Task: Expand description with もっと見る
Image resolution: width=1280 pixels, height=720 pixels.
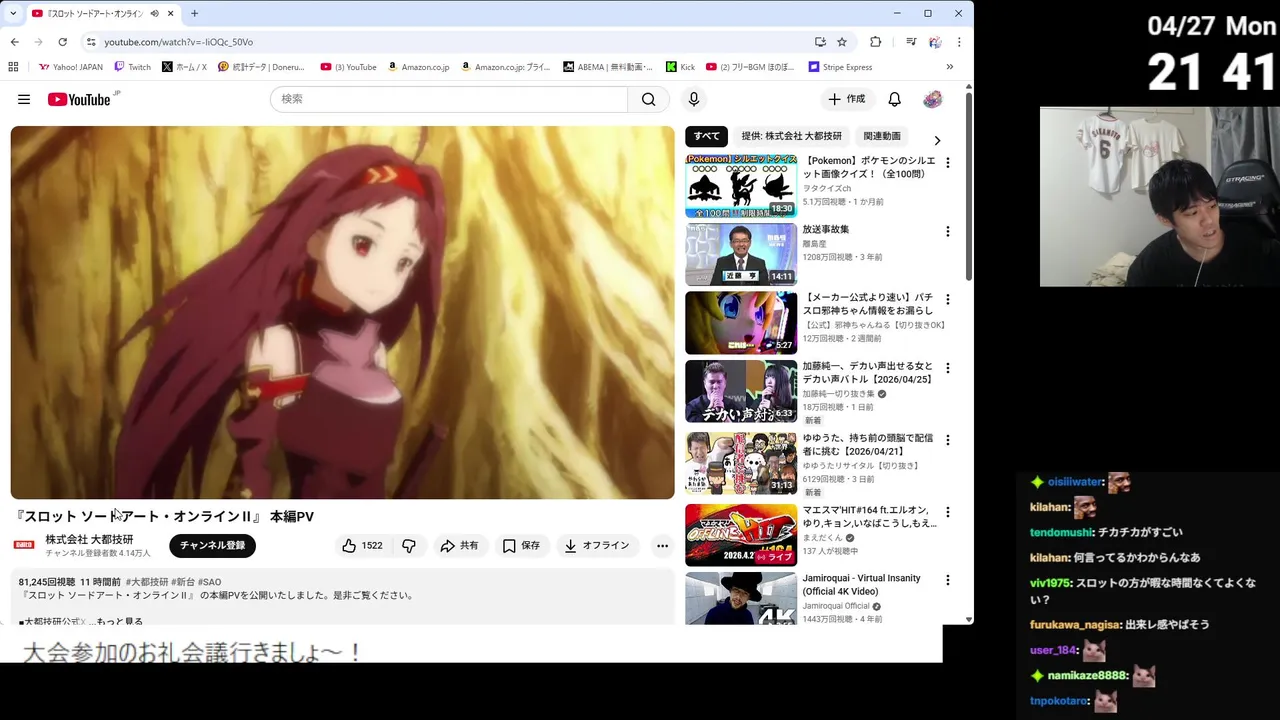Action: tap(122, 621)
